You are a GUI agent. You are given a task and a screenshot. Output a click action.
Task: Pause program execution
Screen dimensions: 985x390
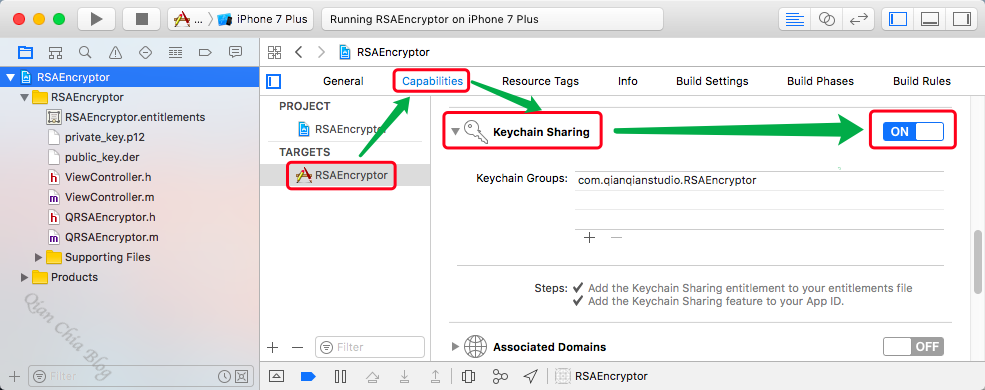(x=340, y=376)
